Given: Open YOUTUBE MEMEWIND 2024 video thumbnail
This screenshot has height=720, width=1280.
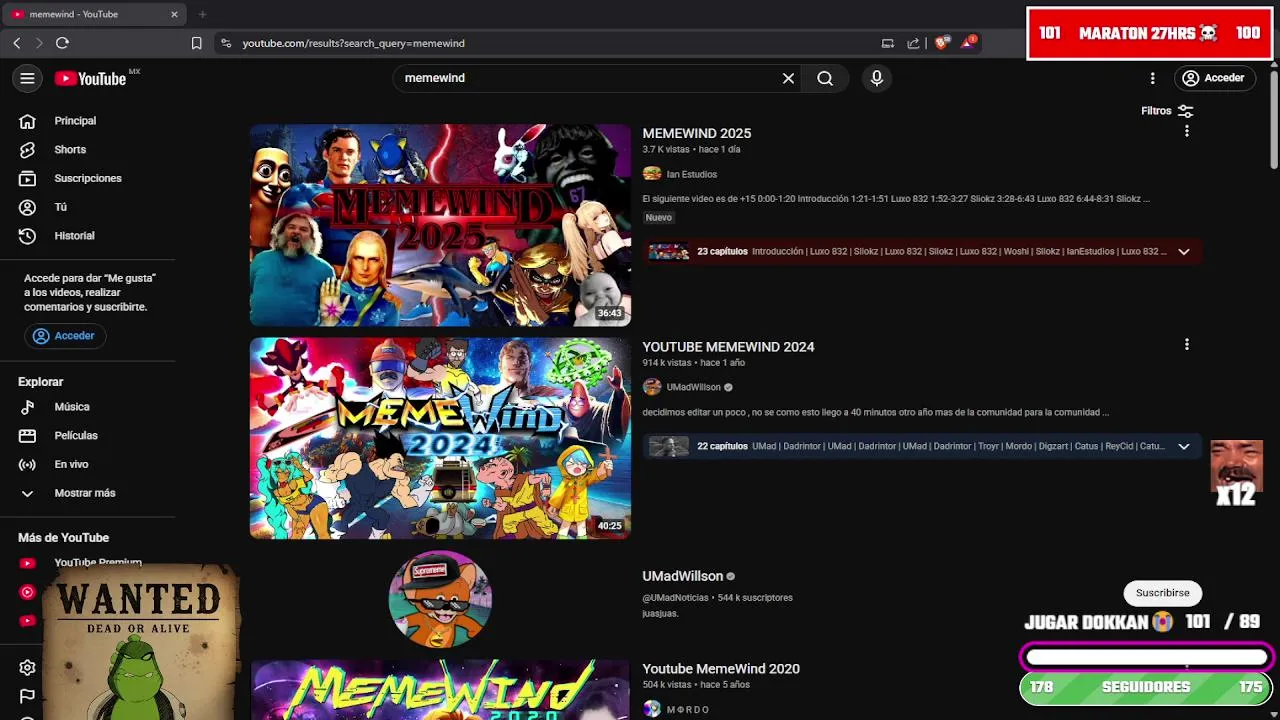Looking at the screenshot, I should click(x=440, y=438).
